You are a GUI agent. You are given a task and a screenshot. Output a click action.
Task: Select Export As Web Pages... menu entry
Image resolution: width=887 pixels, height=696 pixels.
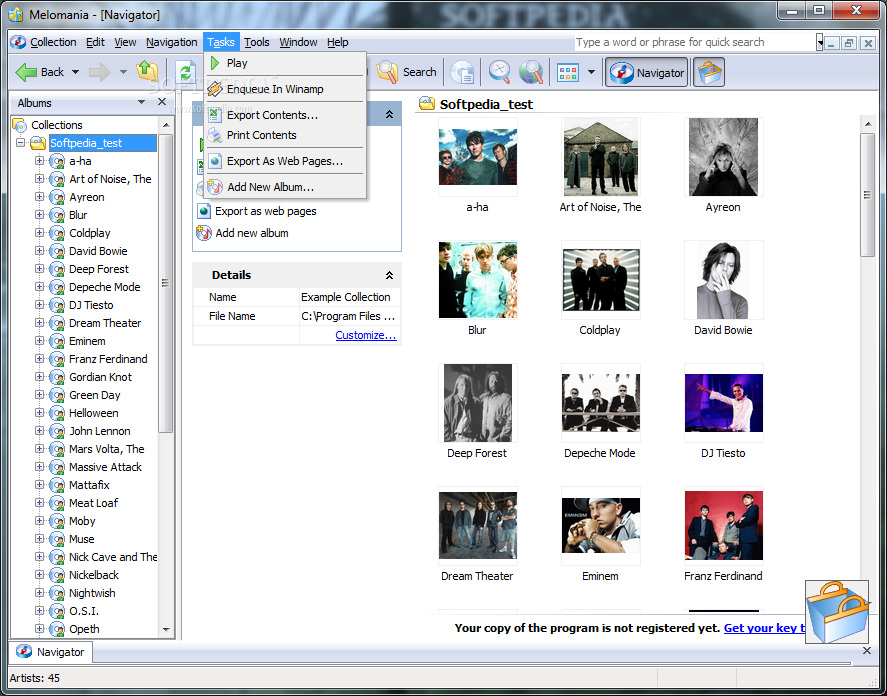point(285,161)
